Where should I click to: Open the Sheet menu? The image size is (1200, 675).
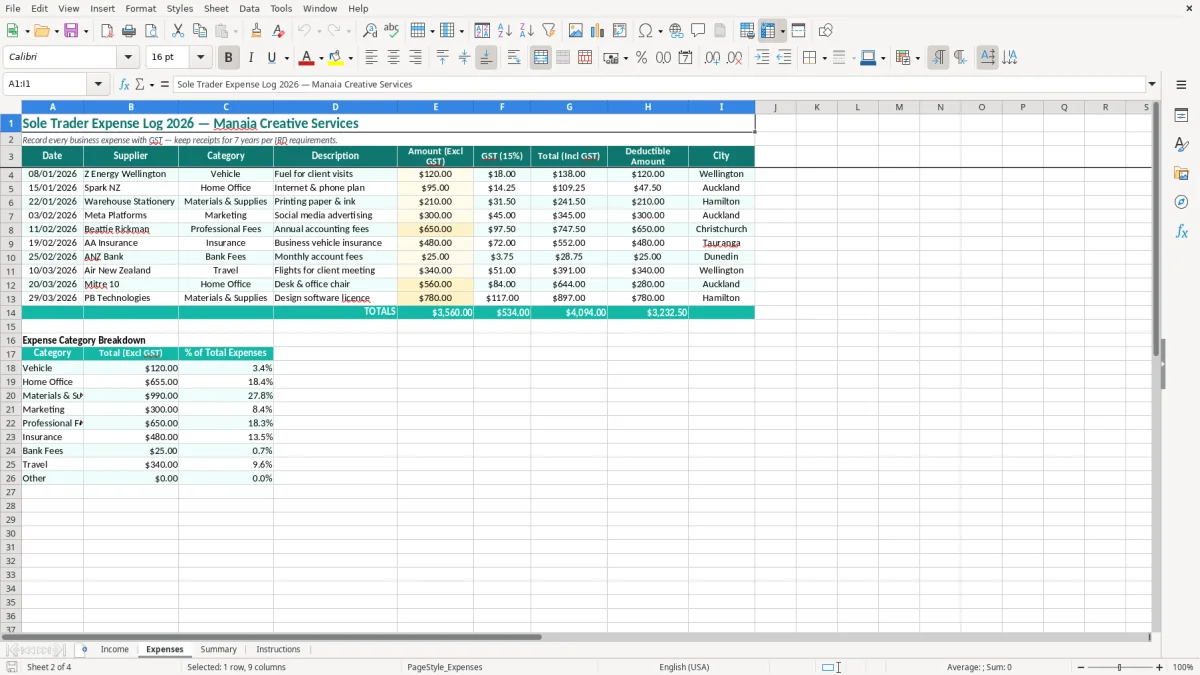pos(217,8)
